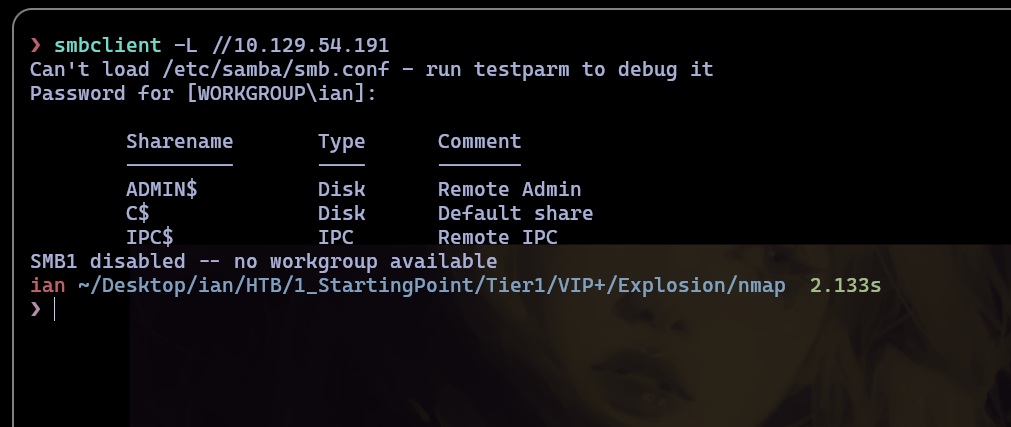This screenshot has height=427, width=1011.
Task: Click the red prompt arrow before smbclient
Action: [35, 45]
